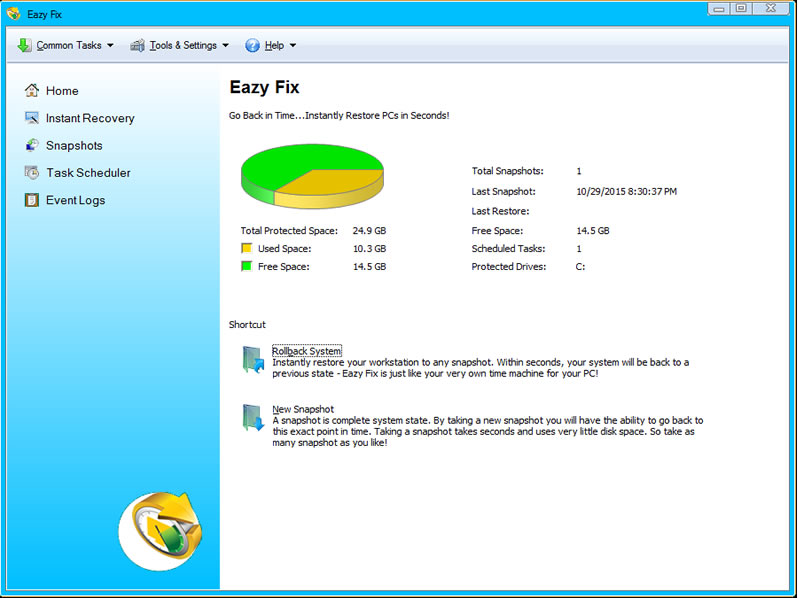The height and width of the screenshot is (598, 798).
Task: Expand the Help dropdown arrow
Action: pos(293,45)
